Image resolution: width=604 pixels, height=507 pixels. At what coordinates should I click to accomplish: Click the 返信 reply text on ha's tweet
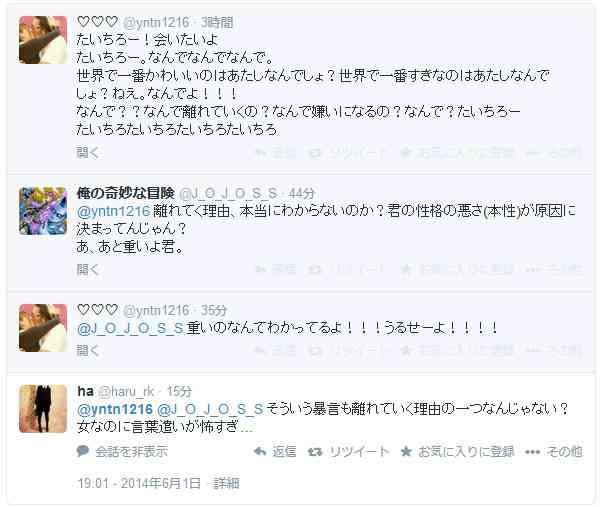point(284,452)
